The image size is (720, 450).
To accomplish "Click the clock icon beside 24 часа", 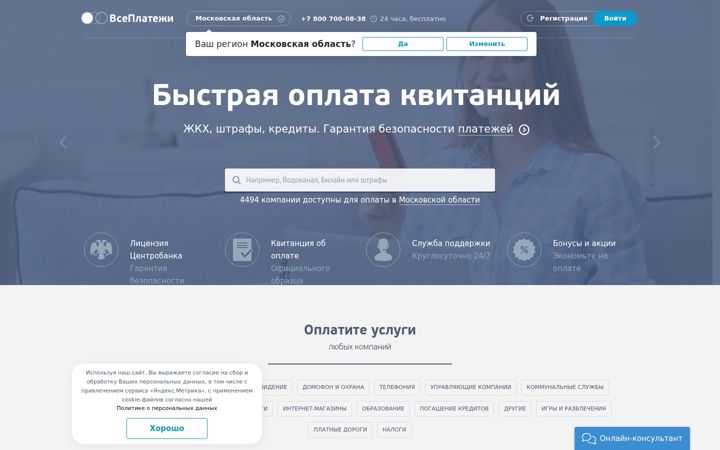I will coord(373,19).
